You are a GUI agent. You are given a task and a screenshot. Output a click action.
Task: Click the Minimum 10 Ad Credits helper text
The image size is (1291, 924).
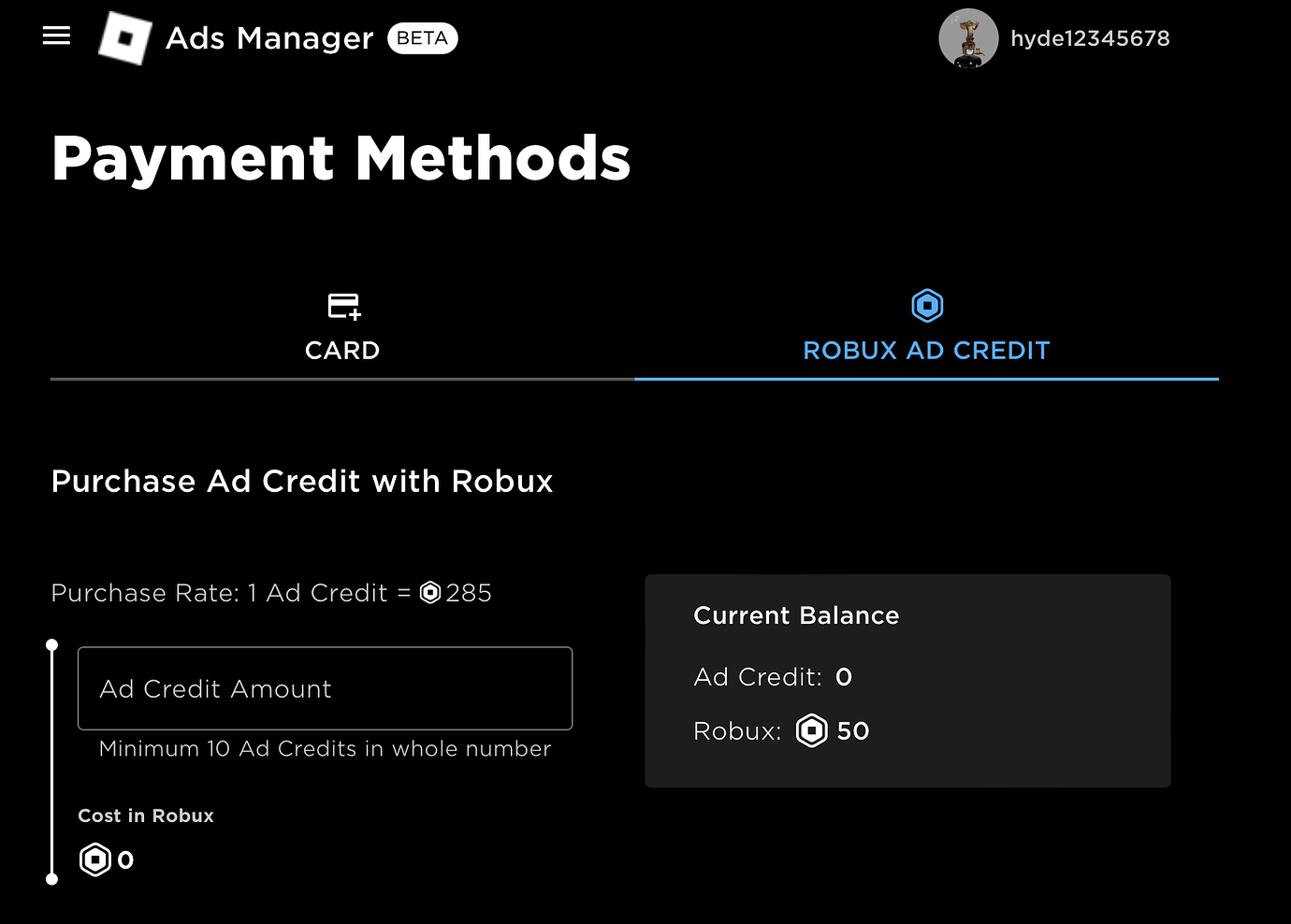(x=325, y=748)
